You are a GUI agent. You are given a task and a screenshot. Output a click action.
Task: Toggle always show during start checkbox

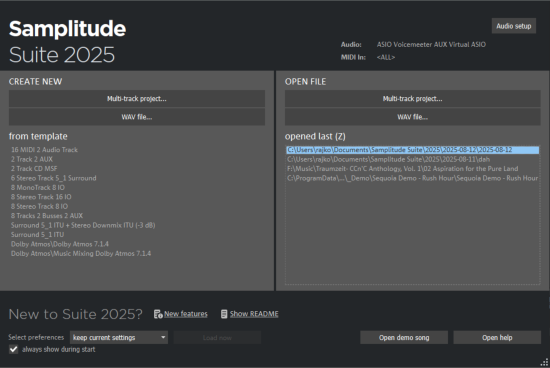13,349
